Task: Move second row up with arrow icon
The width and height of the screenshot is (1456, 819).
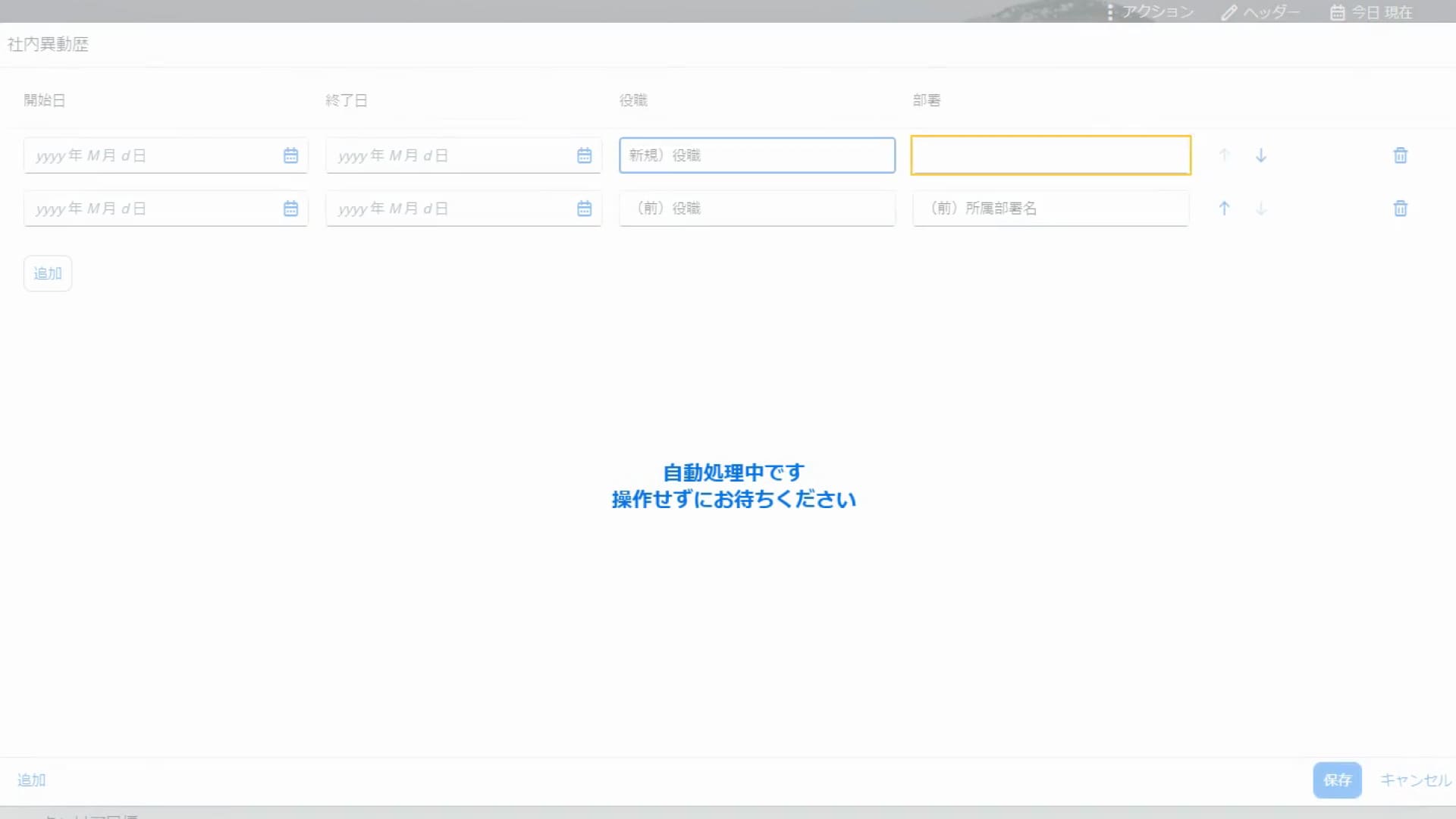Action: point(1224,209)
